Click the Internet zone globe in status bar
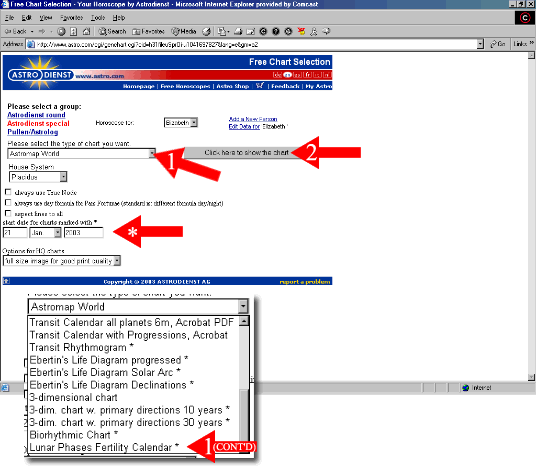This screenshot has height=467, width=536. 465,388
